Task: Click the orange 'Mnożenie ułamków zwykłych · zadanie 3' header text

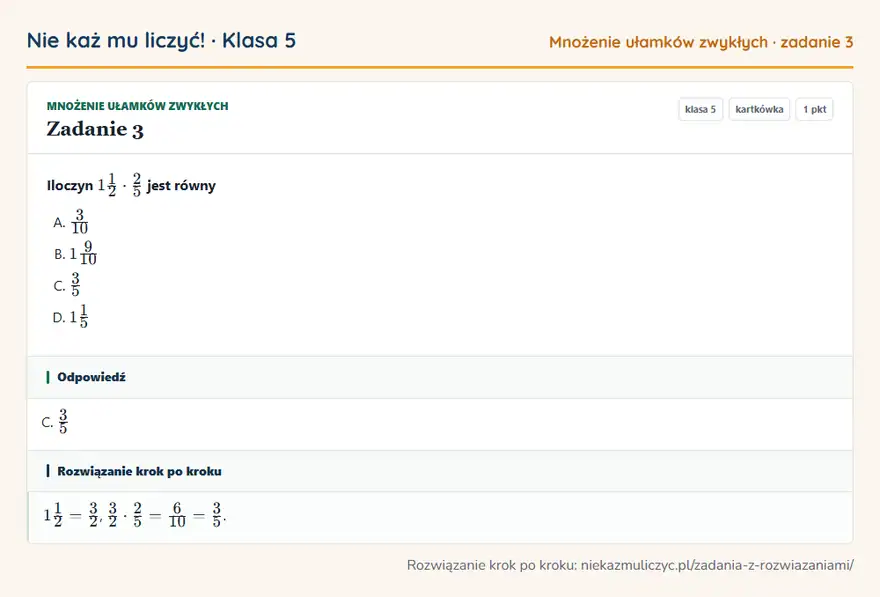Action: (x=701, y=42)
